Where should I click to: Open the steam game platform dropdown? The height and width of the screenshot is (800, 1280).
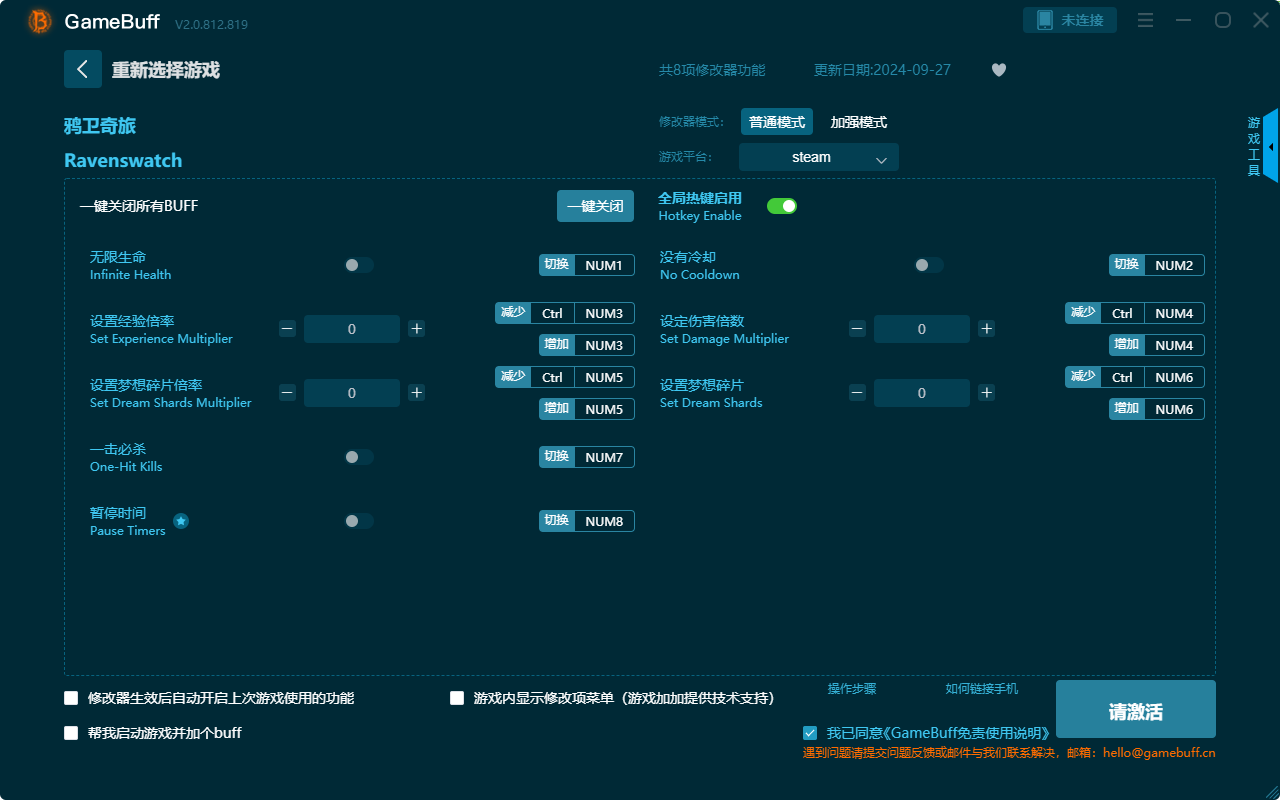coord(818,157)
